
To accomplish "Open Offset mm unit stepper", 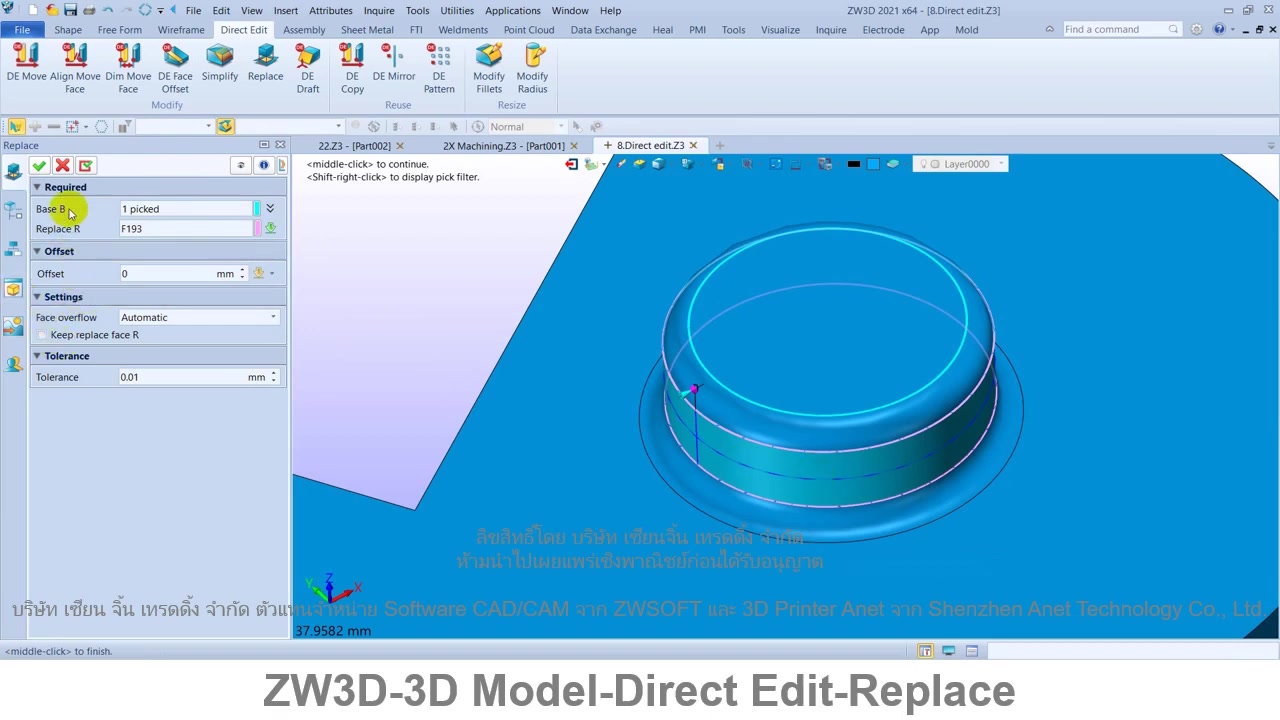I will 241,273.
